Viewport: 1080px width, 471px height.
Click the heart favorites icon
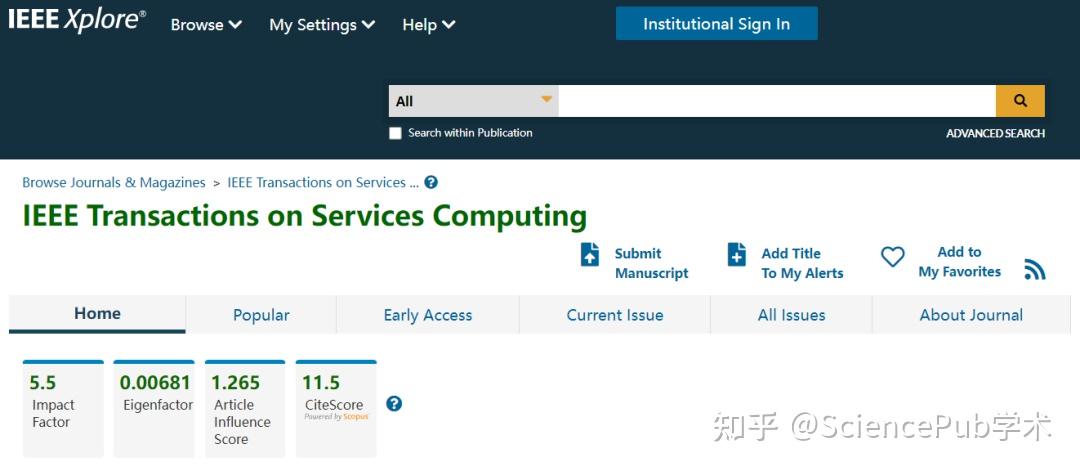892,258
